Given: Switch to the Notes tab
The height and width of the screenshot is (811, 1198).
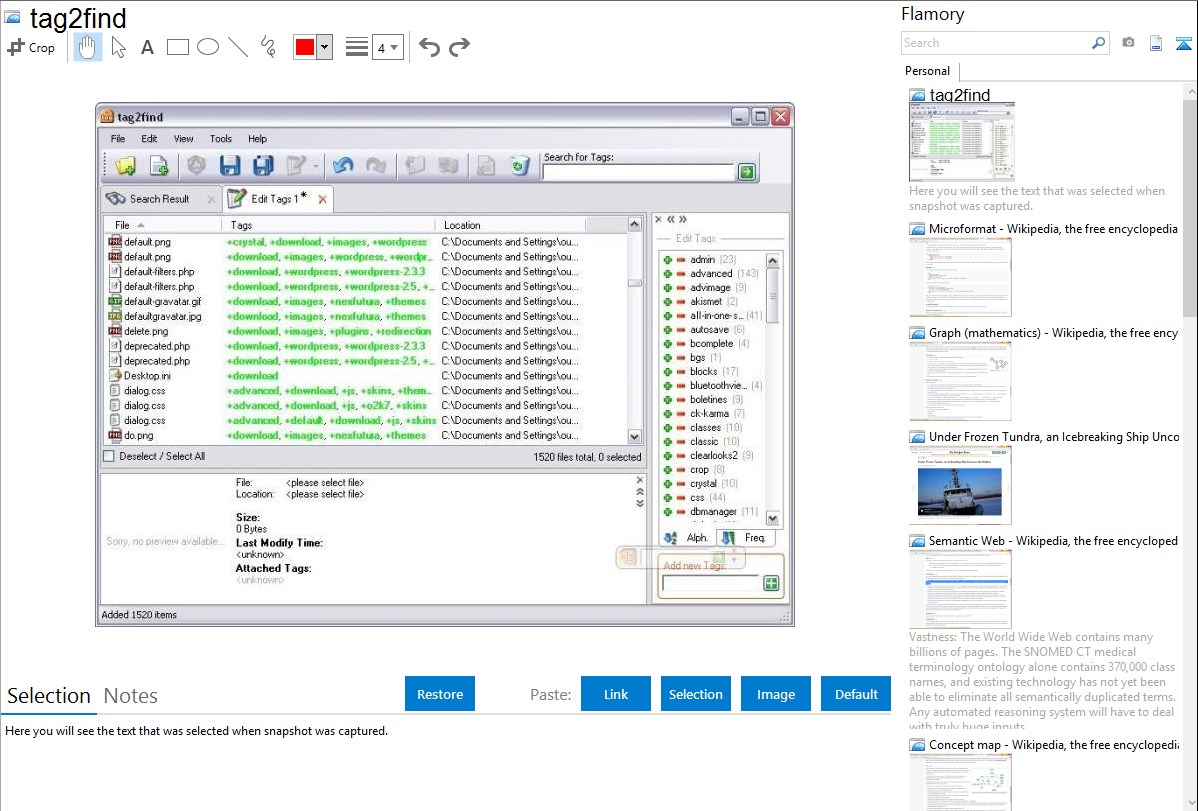Looking at the screenshot, I should click(x=131, y=696).
